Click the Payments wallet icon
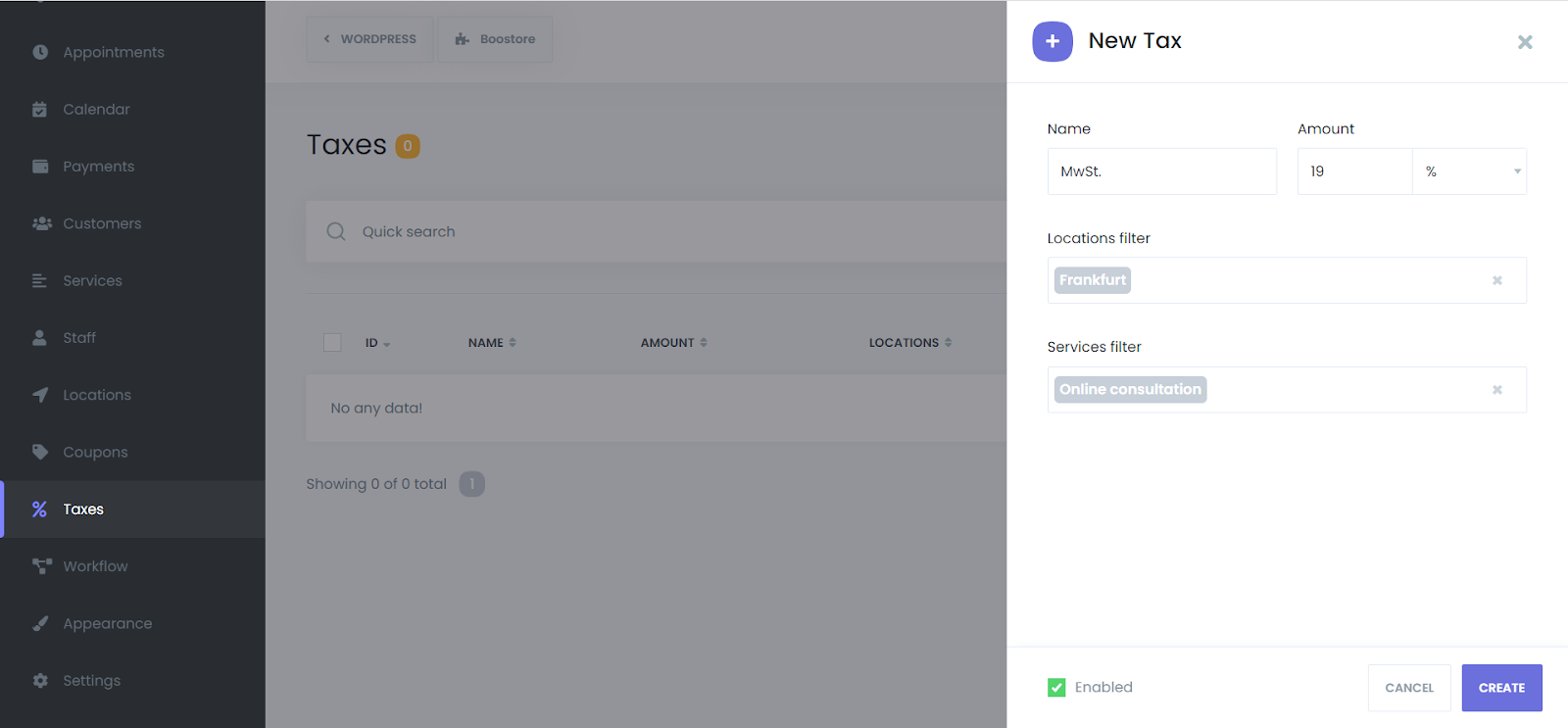The height and width of the screenshot is (728, 1568). (x=40, y=167)
